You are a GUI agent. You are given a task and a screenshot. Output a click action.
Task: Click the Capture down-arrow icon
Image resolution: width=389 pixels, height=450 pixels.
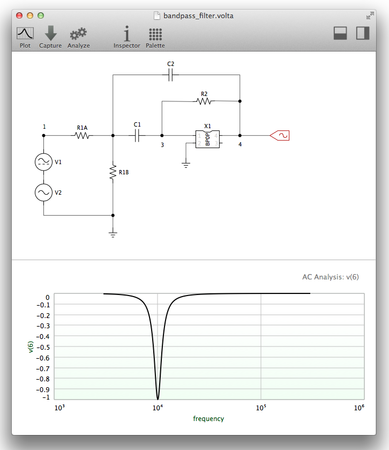coord(50,33)
